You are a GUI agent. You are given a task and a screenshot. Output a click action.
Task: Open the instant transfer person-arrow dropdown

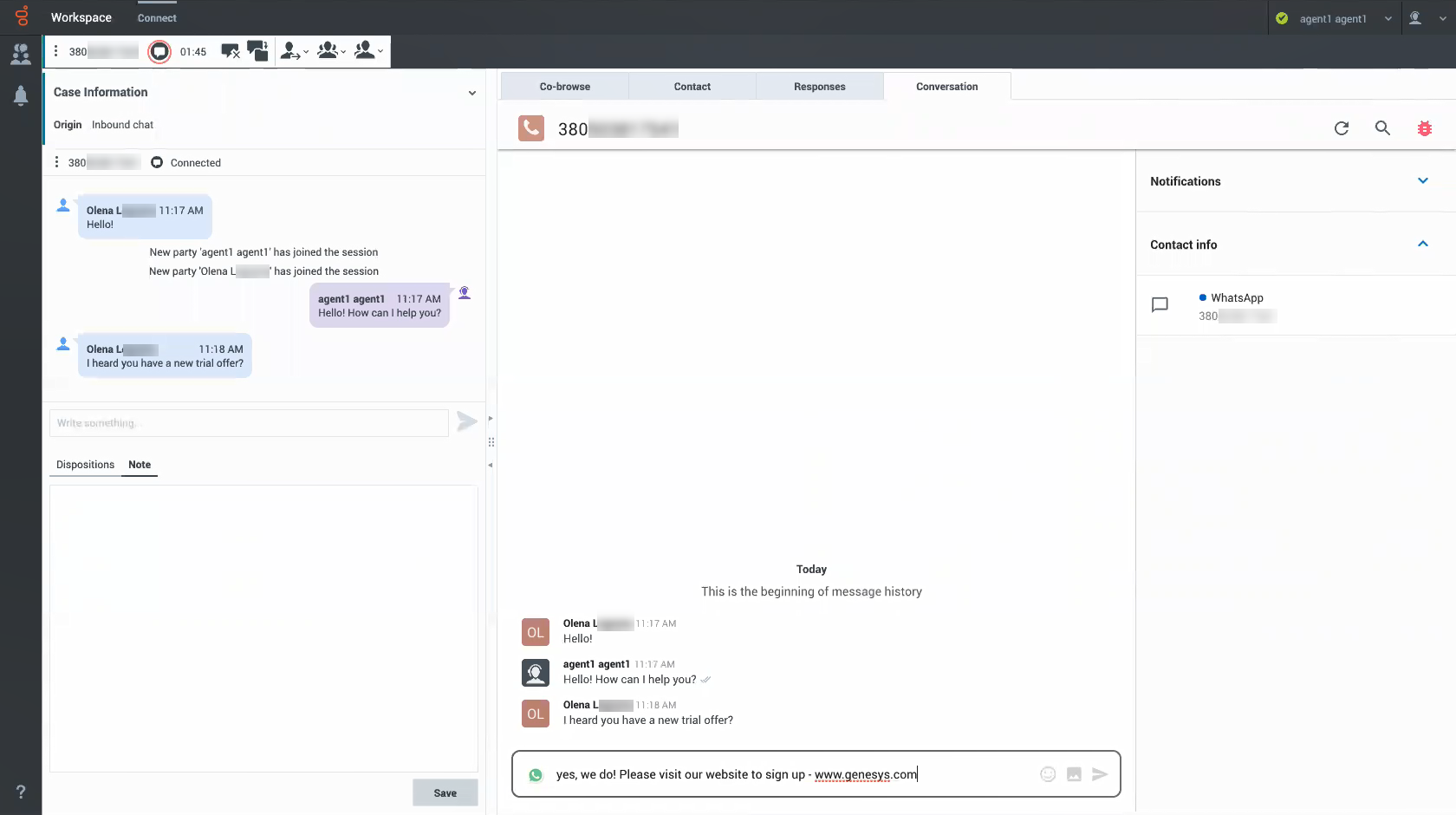pyautogui.click(x=295, y=52)
